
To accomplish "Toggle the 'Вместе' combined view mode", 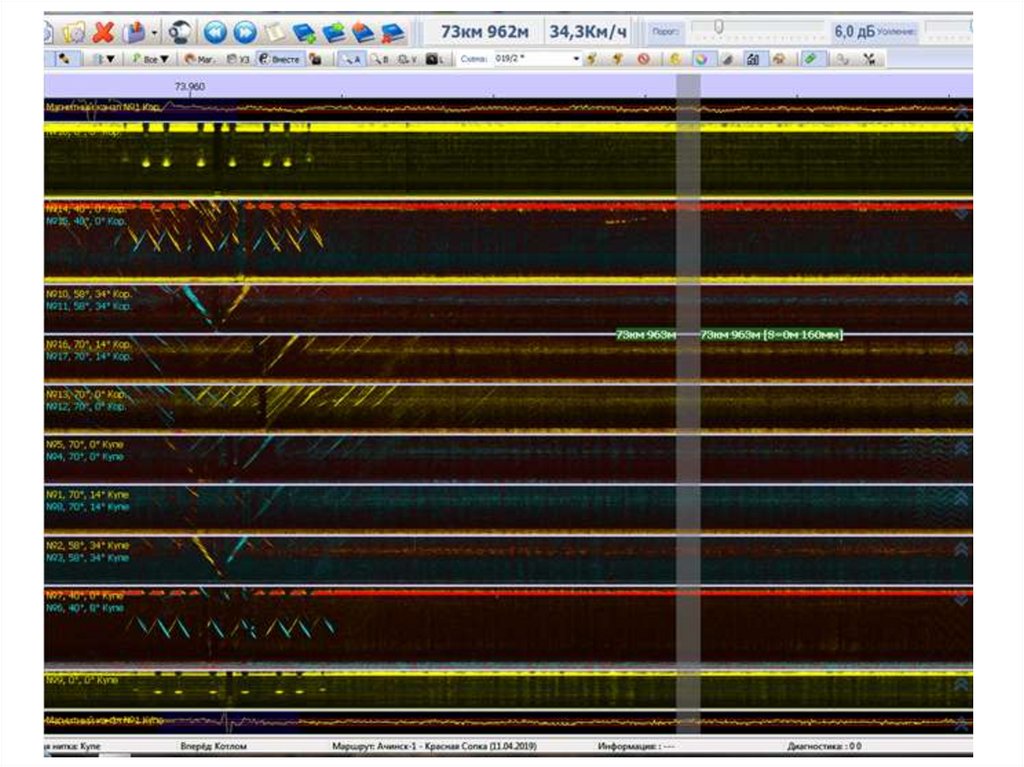I will pyautogui.click(x=280, y=59).
